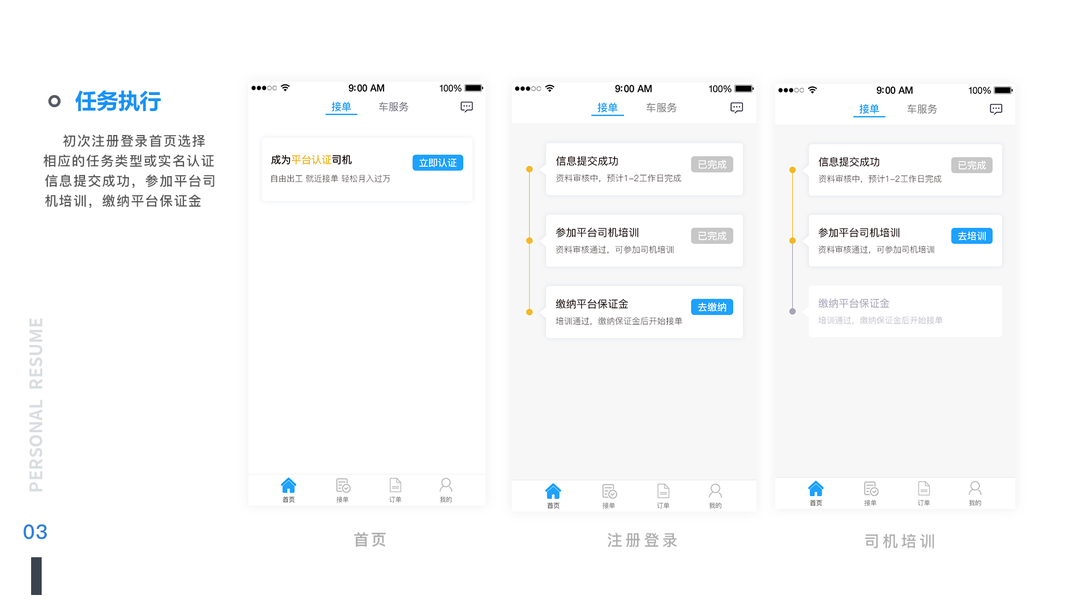This screenshot has width=1067, height=600.
Task: Open message icon on 首页 screen
Action: pos(467,107)
